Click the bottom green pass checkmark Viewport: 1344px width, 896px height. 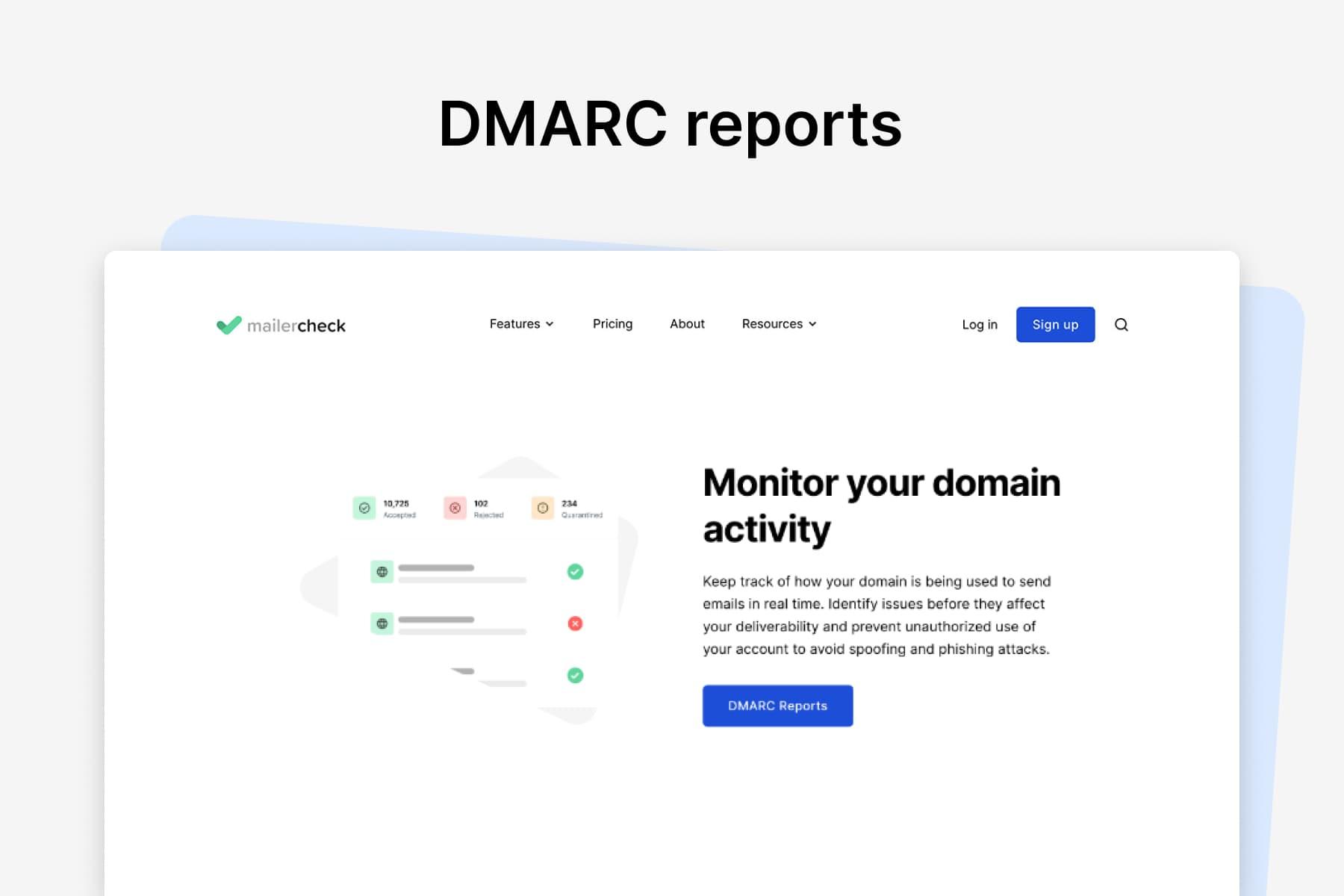coord(575,675)
